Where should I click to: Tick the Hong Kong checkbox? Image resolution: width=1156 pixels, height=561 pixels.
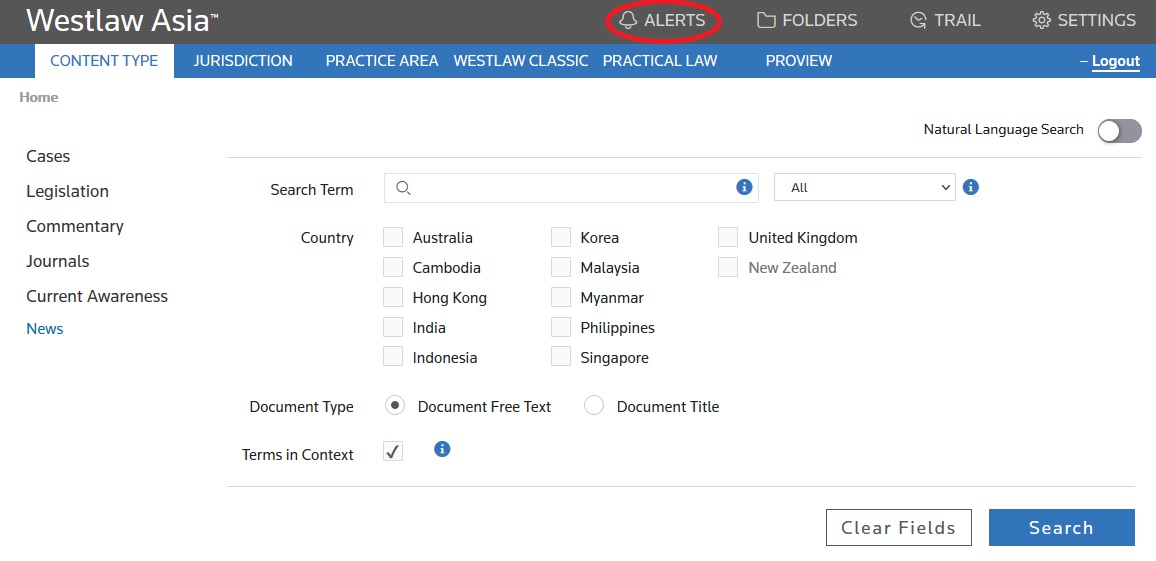point(393,297)
